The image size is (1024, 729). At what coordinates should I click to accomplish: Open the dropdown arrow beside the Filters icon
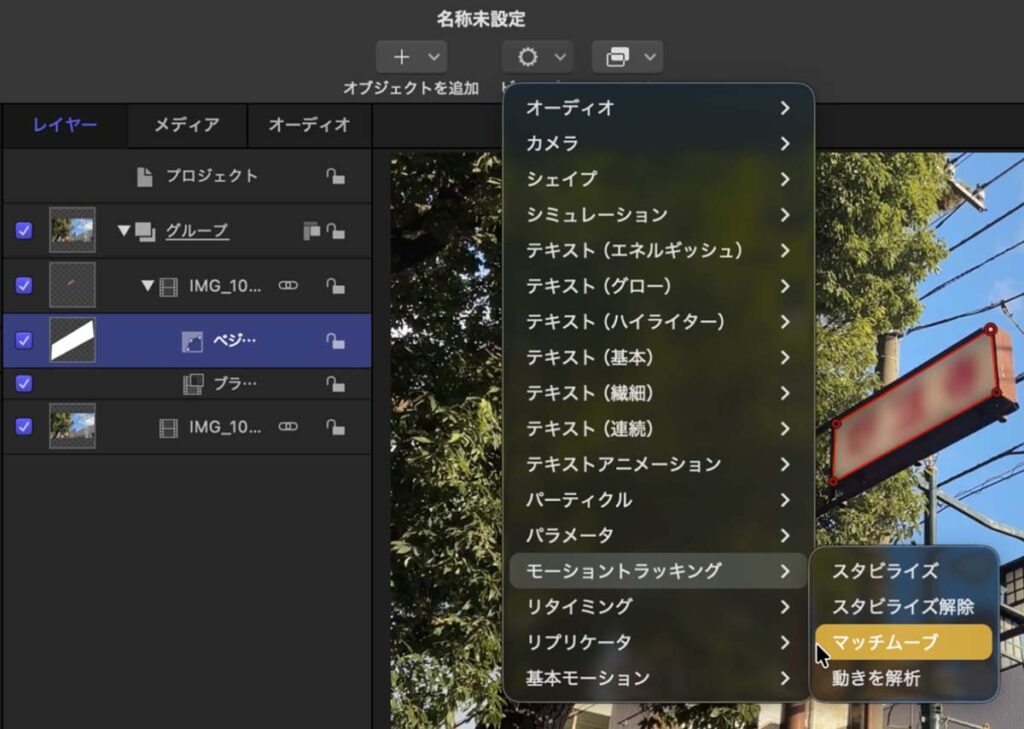[652, 57]
